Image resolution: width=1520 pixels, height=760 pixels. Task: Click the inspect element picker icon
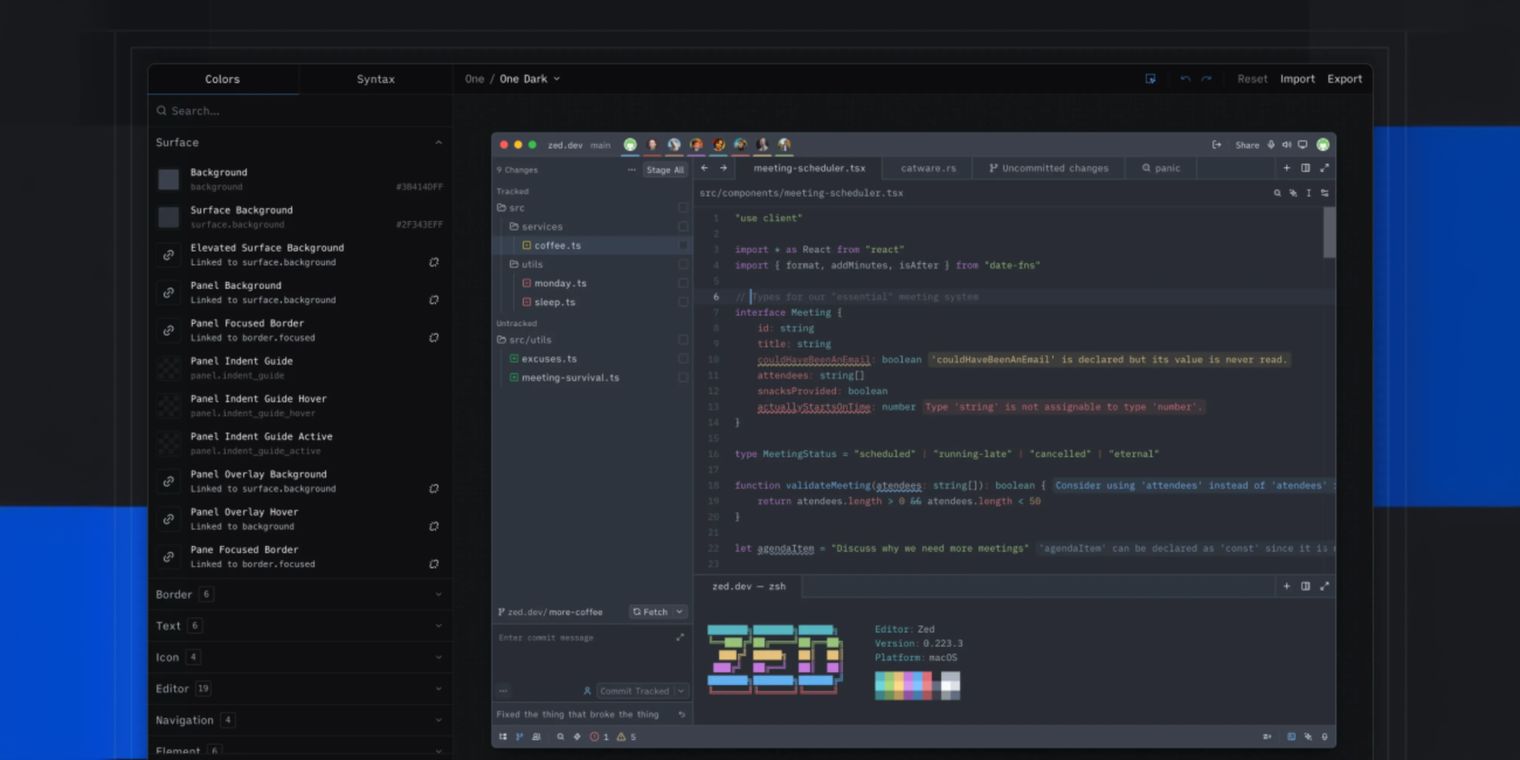1150,79
